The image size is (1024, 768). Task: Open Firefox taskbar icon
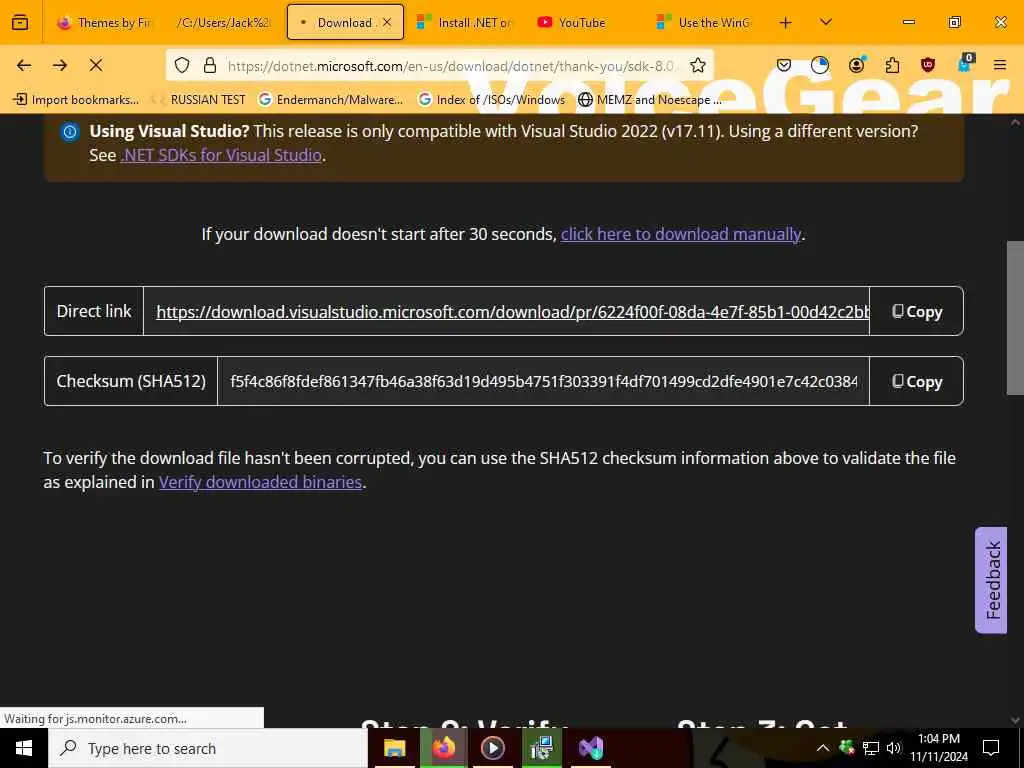point(443,748)
